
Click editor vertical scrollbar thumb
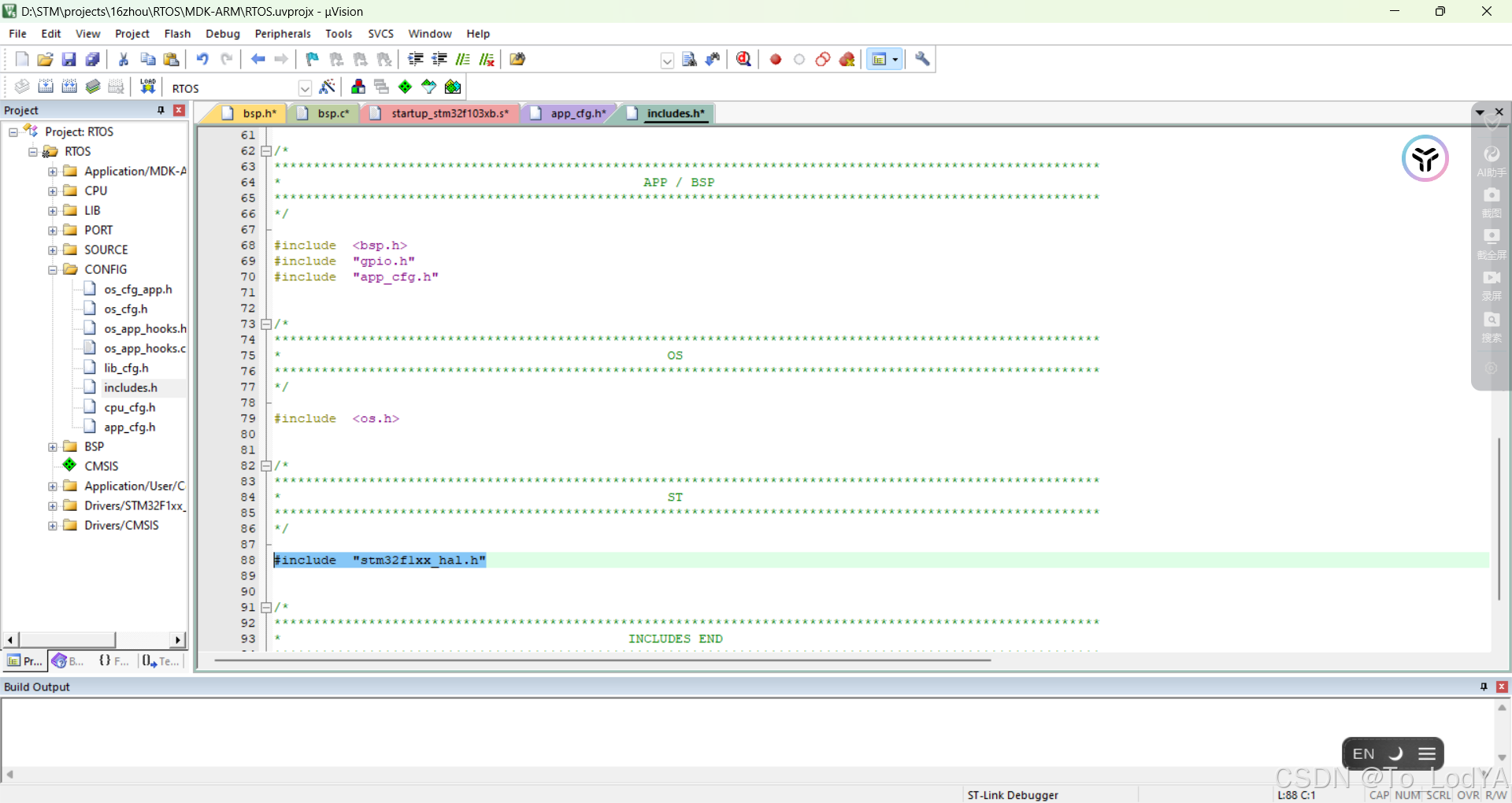(x=1499, y=520)
